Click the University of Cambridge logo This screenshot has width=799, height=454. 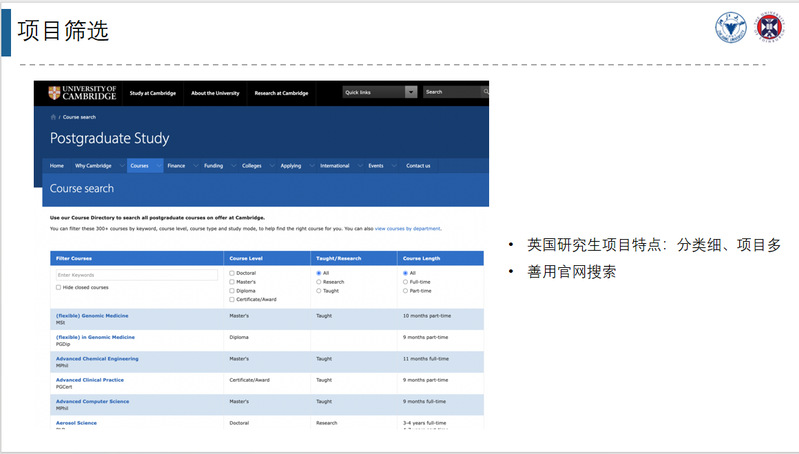pyautogui.click(x=82, y=93)
